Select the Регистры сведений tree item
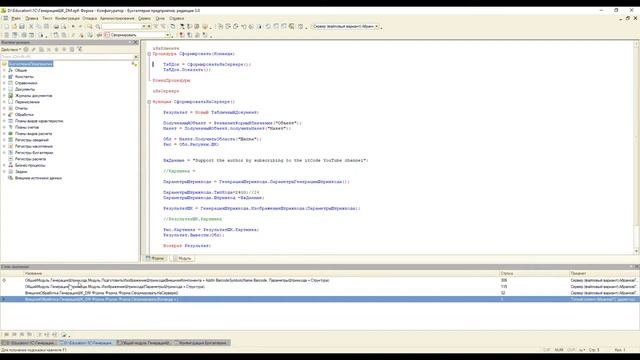 tap(31, 140)
